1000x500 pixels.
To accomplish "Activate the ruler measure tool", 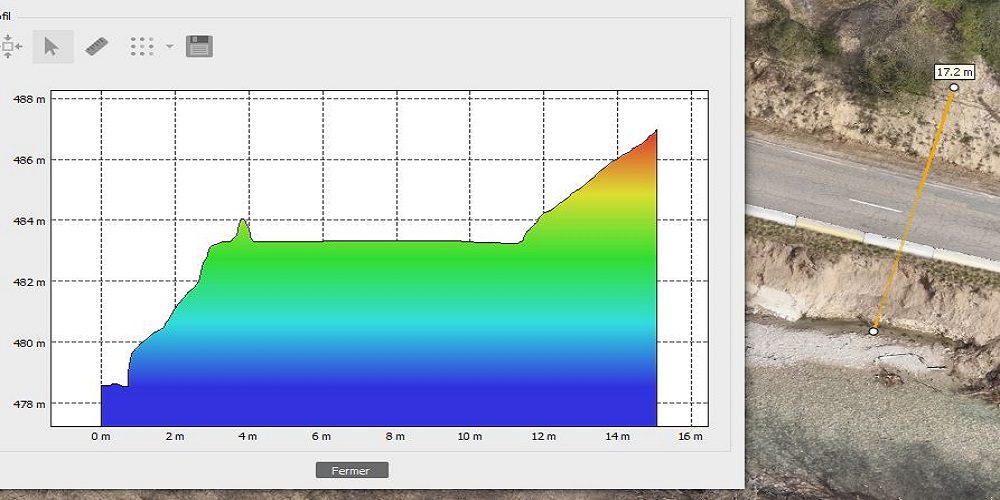I will tap(96, 46).
